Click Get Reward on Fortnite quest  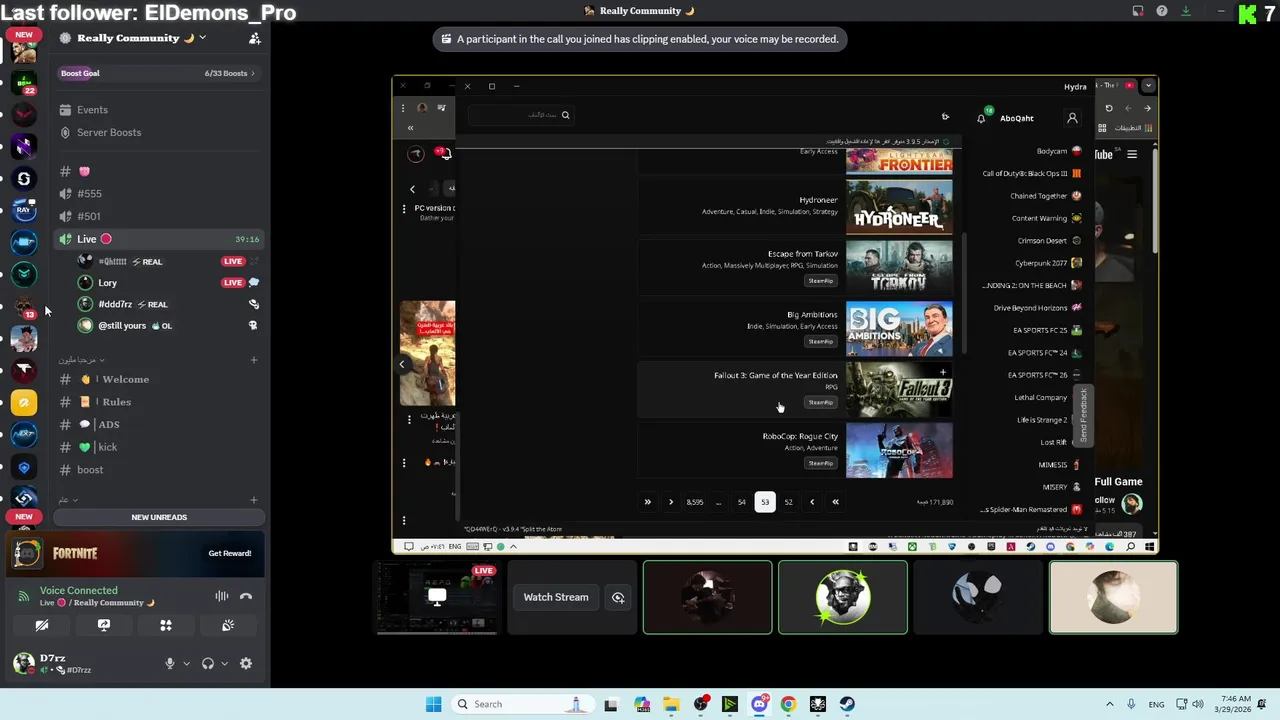230,553
